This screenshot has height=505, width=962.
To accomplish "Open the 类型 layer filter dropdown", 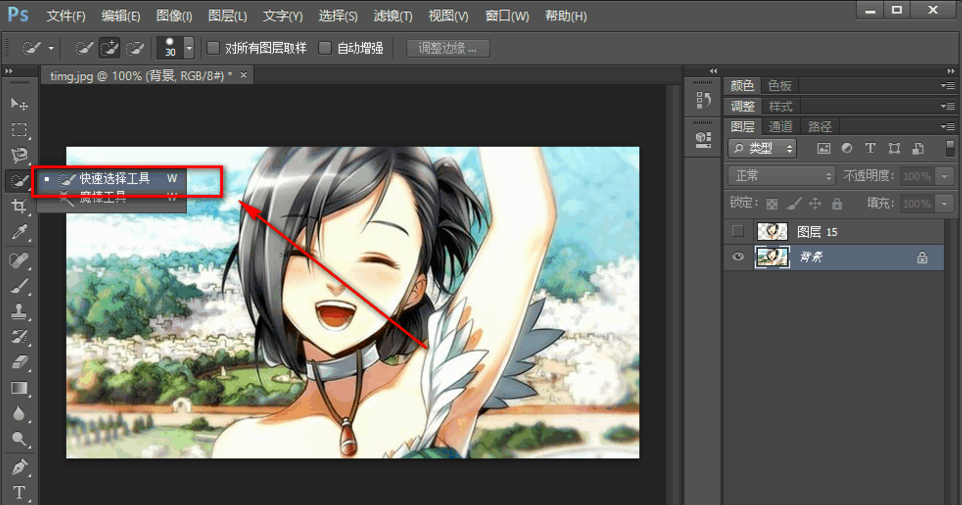I will tap(762, 148).
